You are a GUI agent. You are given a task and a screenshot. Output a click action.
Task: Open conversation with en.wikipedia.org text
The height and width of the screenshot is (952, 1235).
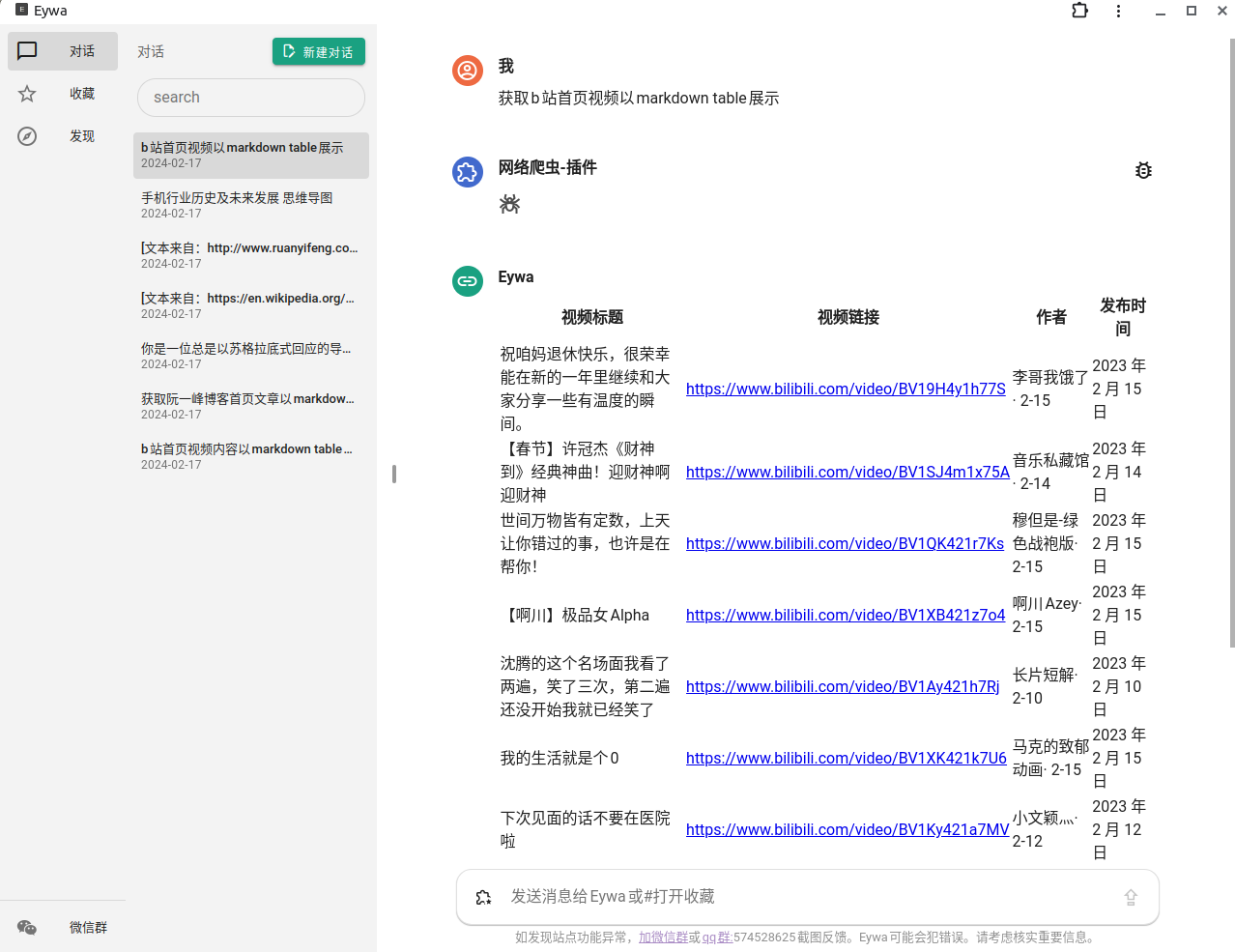coord(251,305)
